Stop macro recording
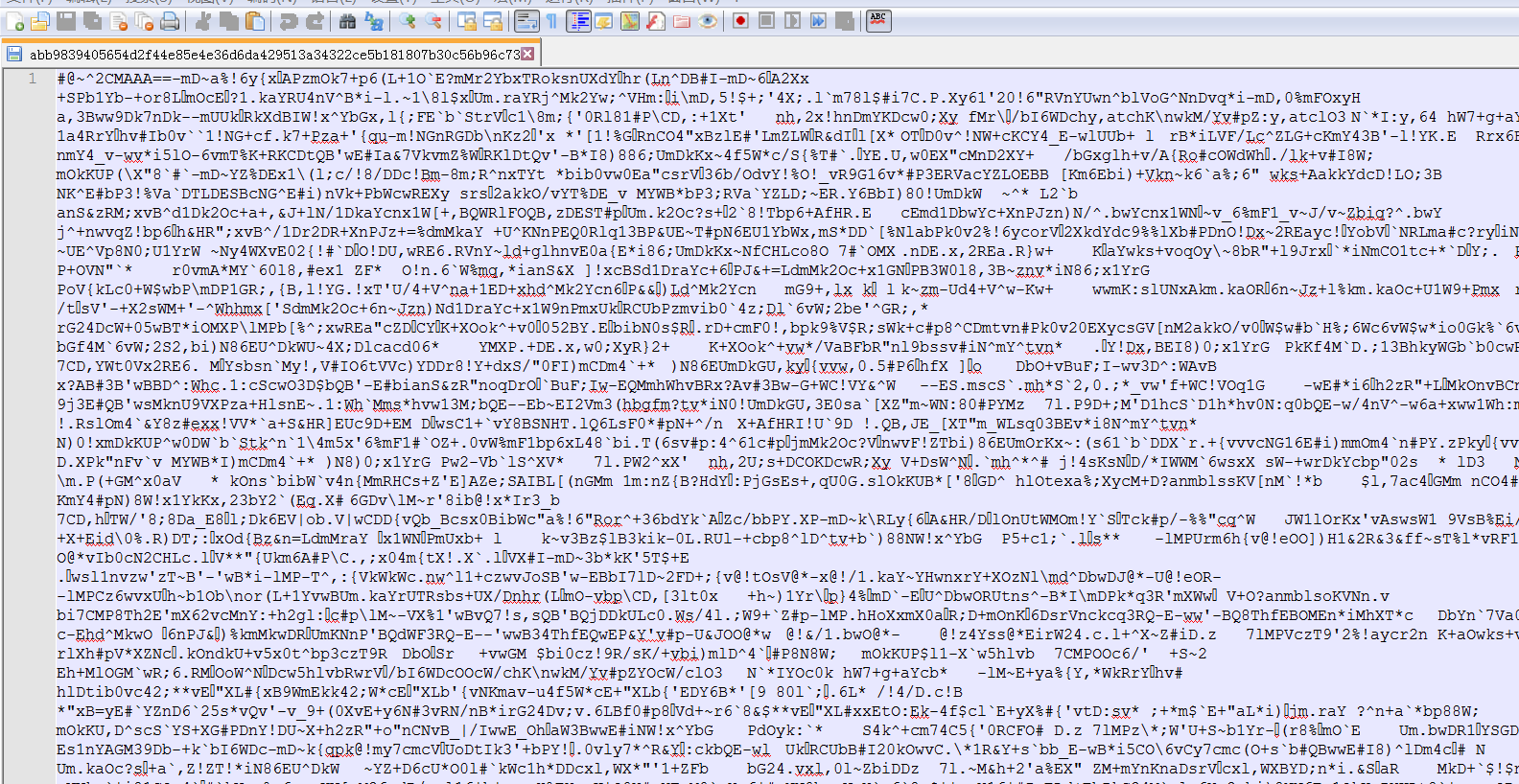Screen dimensions: 1519x784 point(767,21)
